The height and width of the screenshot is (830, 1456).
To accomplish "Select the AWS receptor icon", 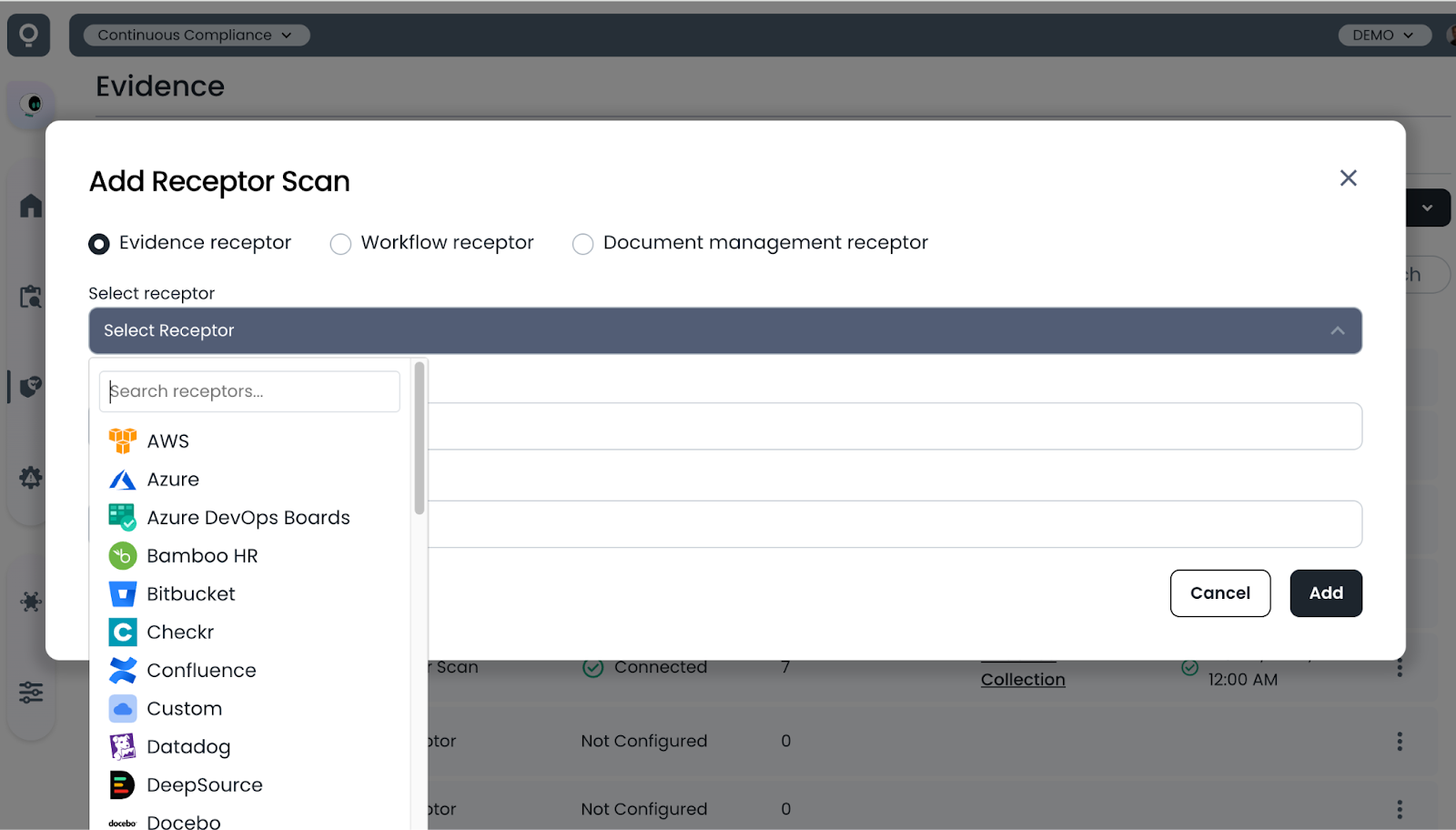I will point(122,440).
